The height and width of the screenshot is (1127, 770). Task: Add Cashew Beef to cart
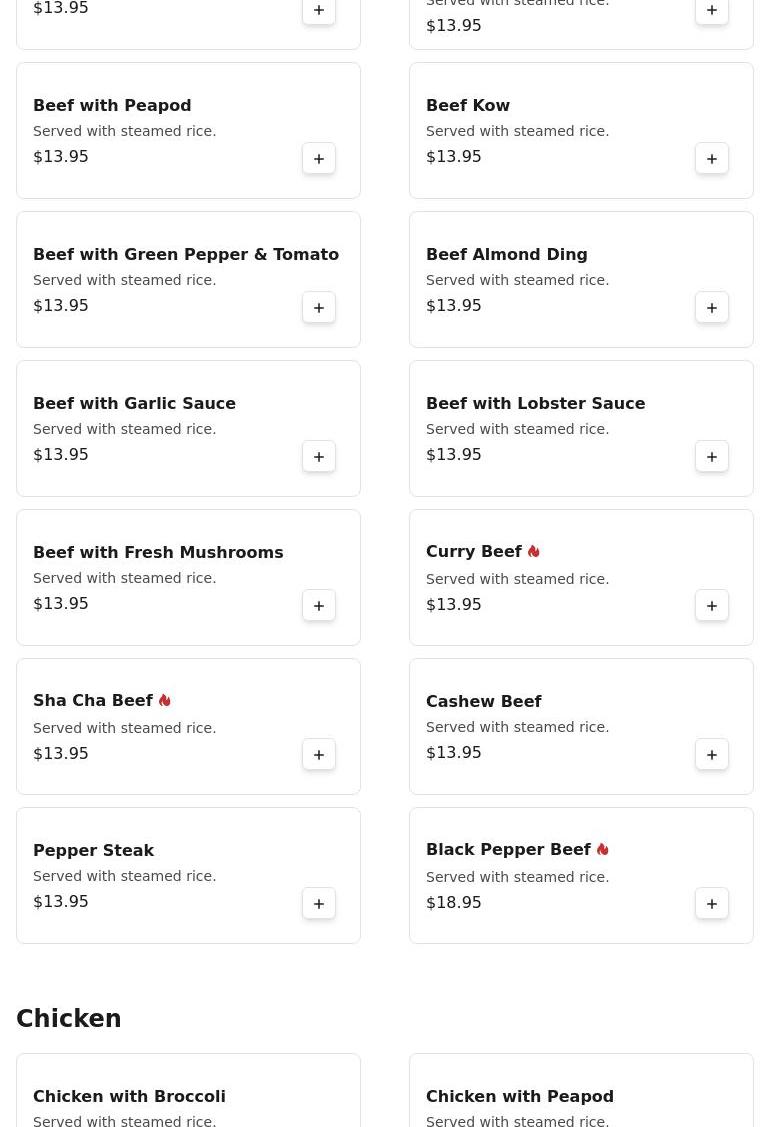pos(712,755)
